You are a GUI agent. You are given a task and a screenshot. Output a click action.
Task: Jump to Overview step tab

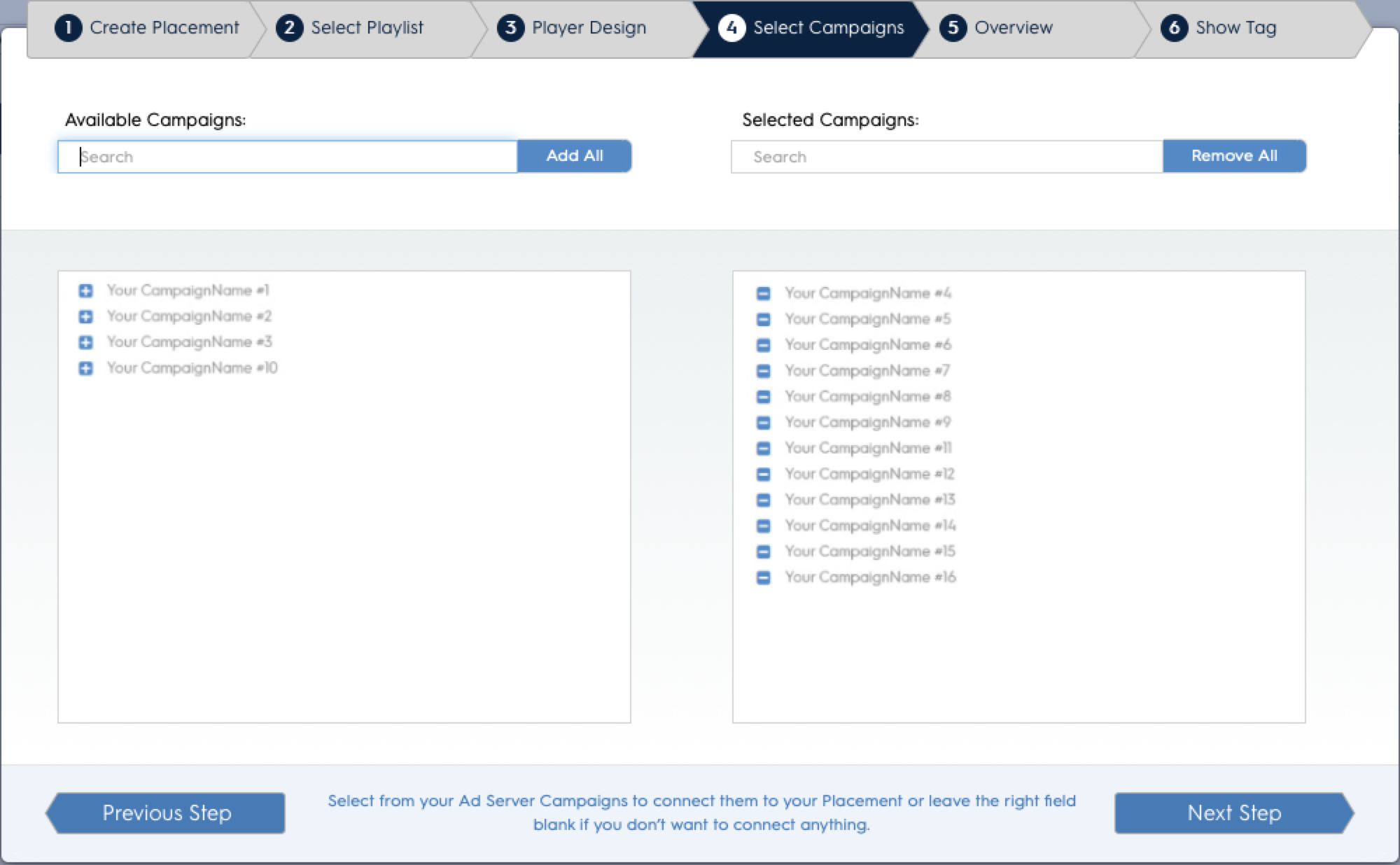pos(1012,28)
